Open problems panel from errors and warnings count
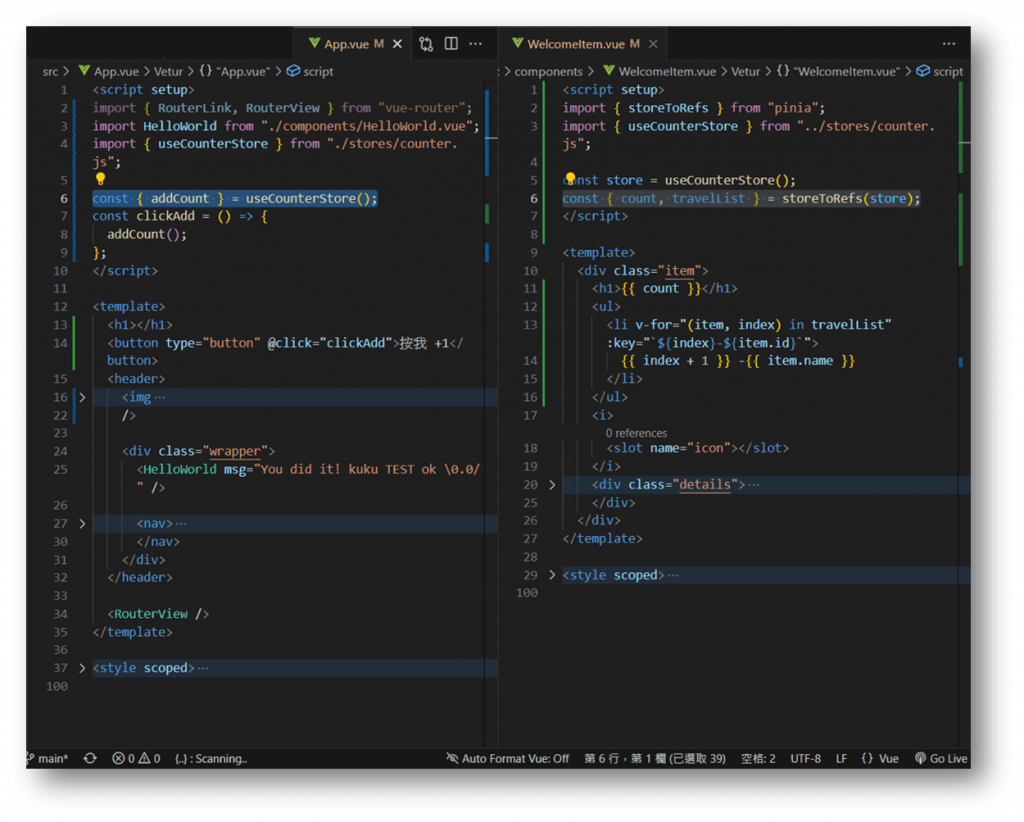Viewport: 1024px width, 822px height. (136, 759)
